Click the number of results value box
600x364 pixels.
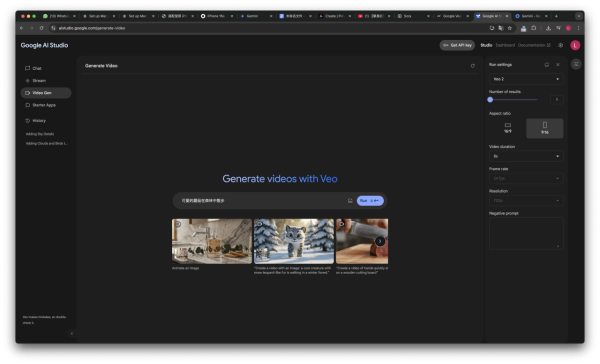pos(556,100)
